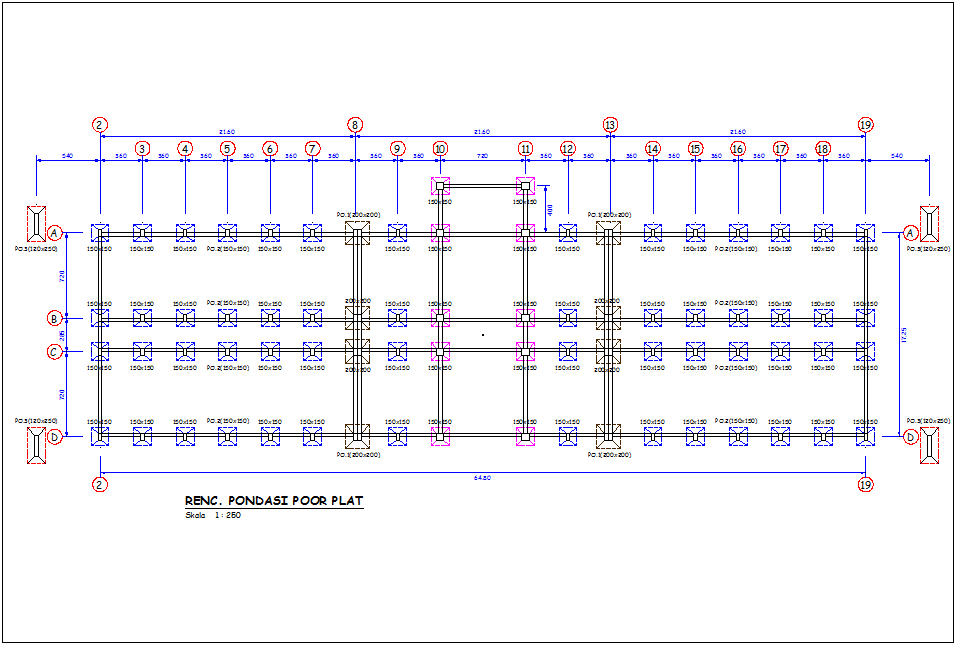The width and height of the screenshot is (956, 646).
Task: Select the Skala 1:250 scale label
Action: pos(213,516)
